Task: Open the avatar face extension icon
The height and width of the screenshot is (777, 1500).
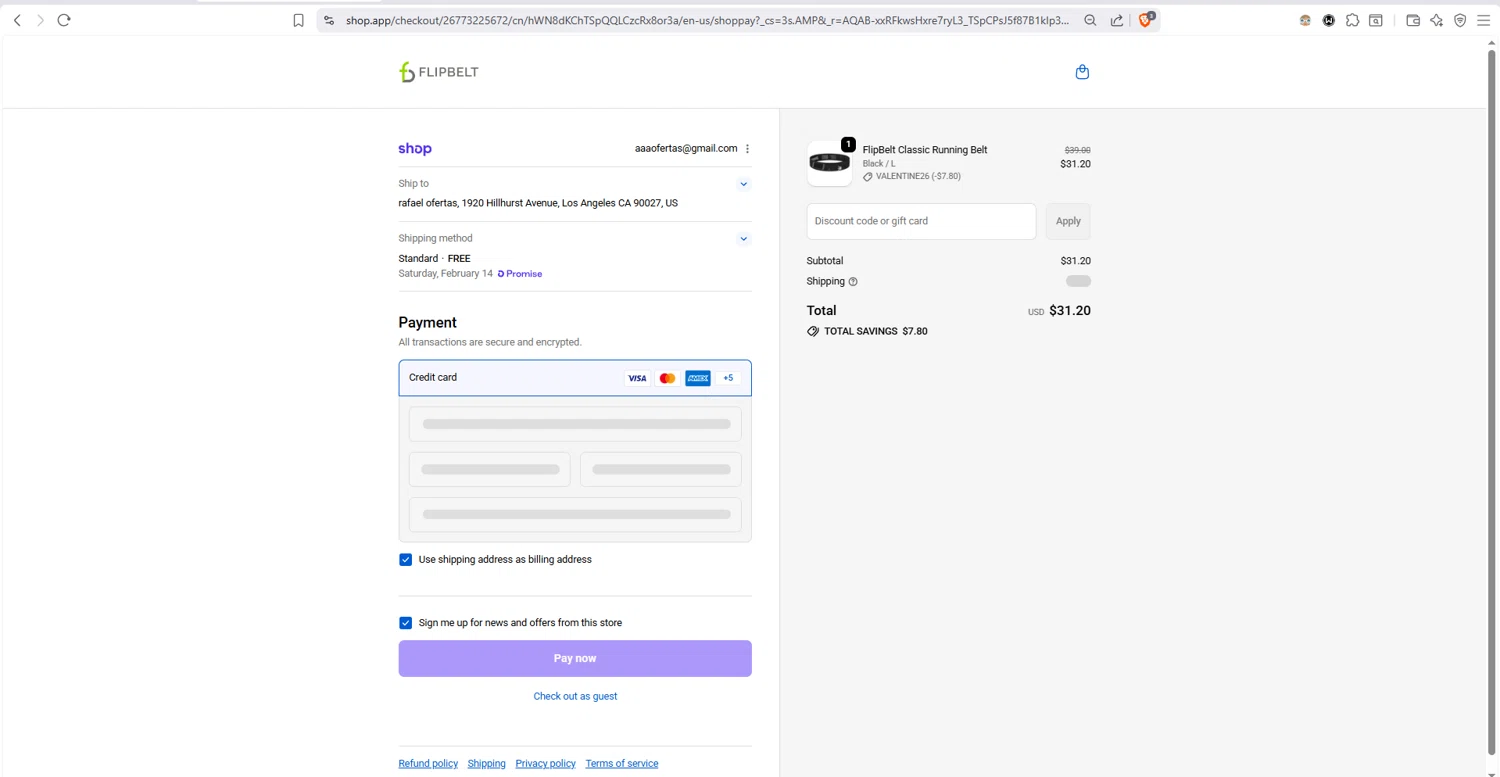Action: 1305,20
